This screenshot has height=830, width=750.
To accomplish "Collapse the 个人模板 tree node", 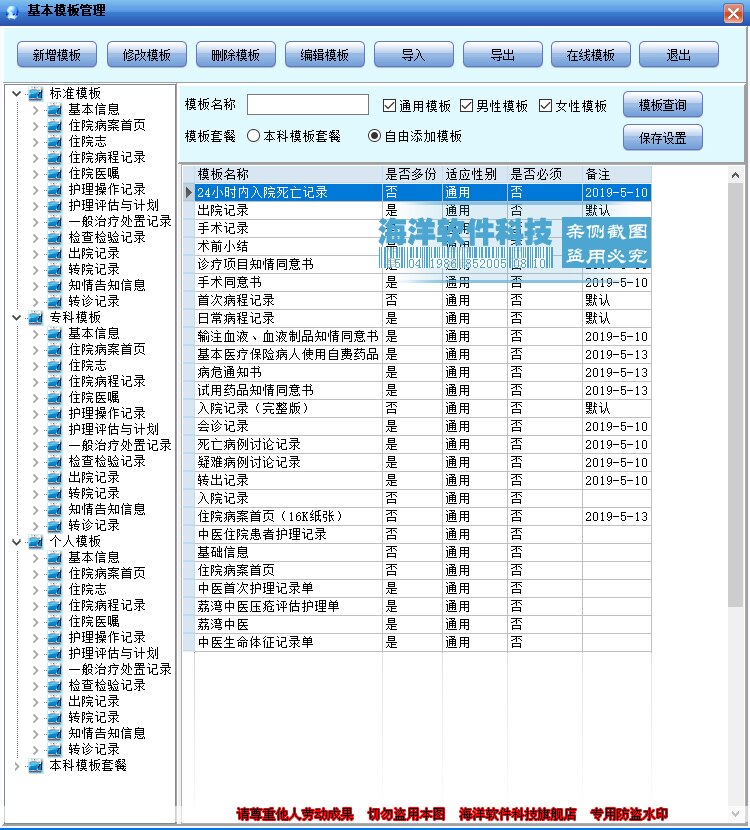I will click(16, 542).
